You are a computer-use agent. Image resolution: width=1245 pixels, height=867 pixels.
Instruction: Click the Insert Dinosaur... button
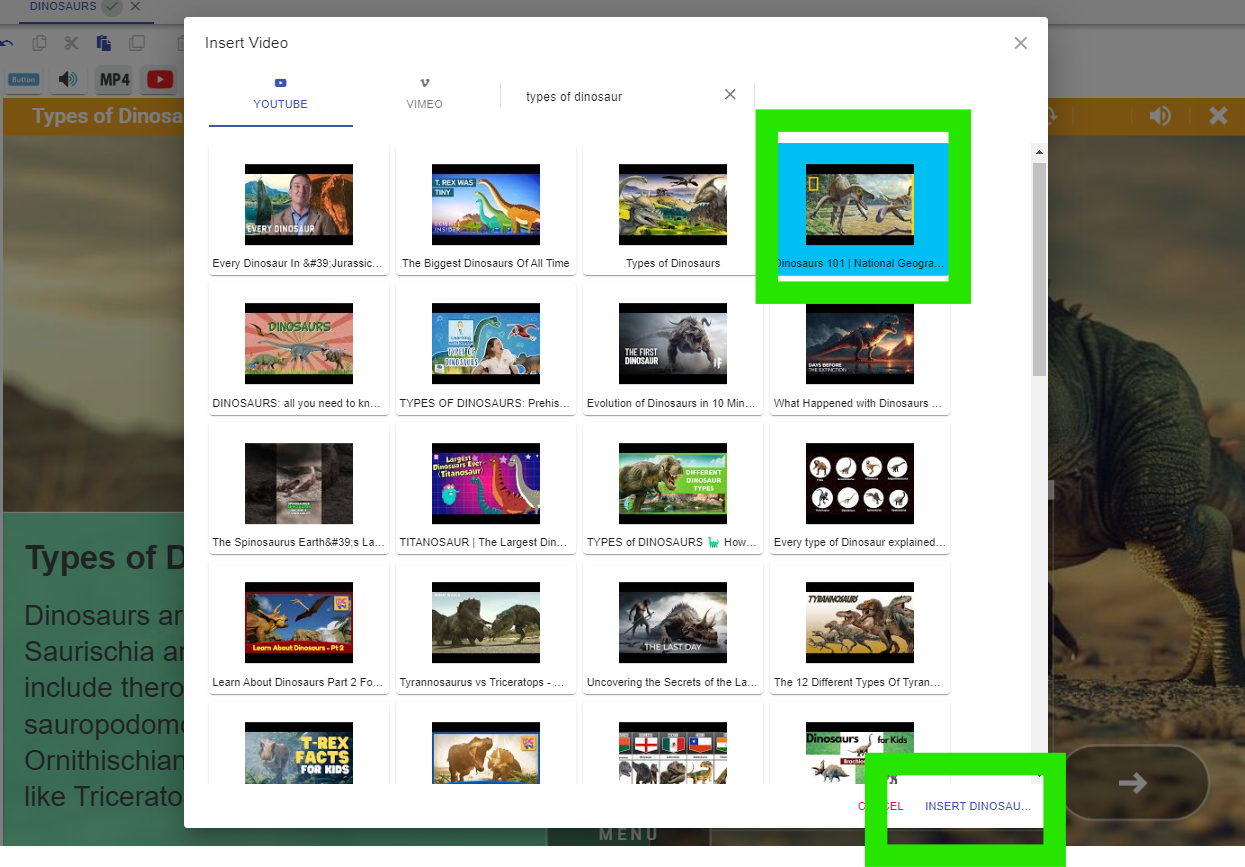[978, 806]
